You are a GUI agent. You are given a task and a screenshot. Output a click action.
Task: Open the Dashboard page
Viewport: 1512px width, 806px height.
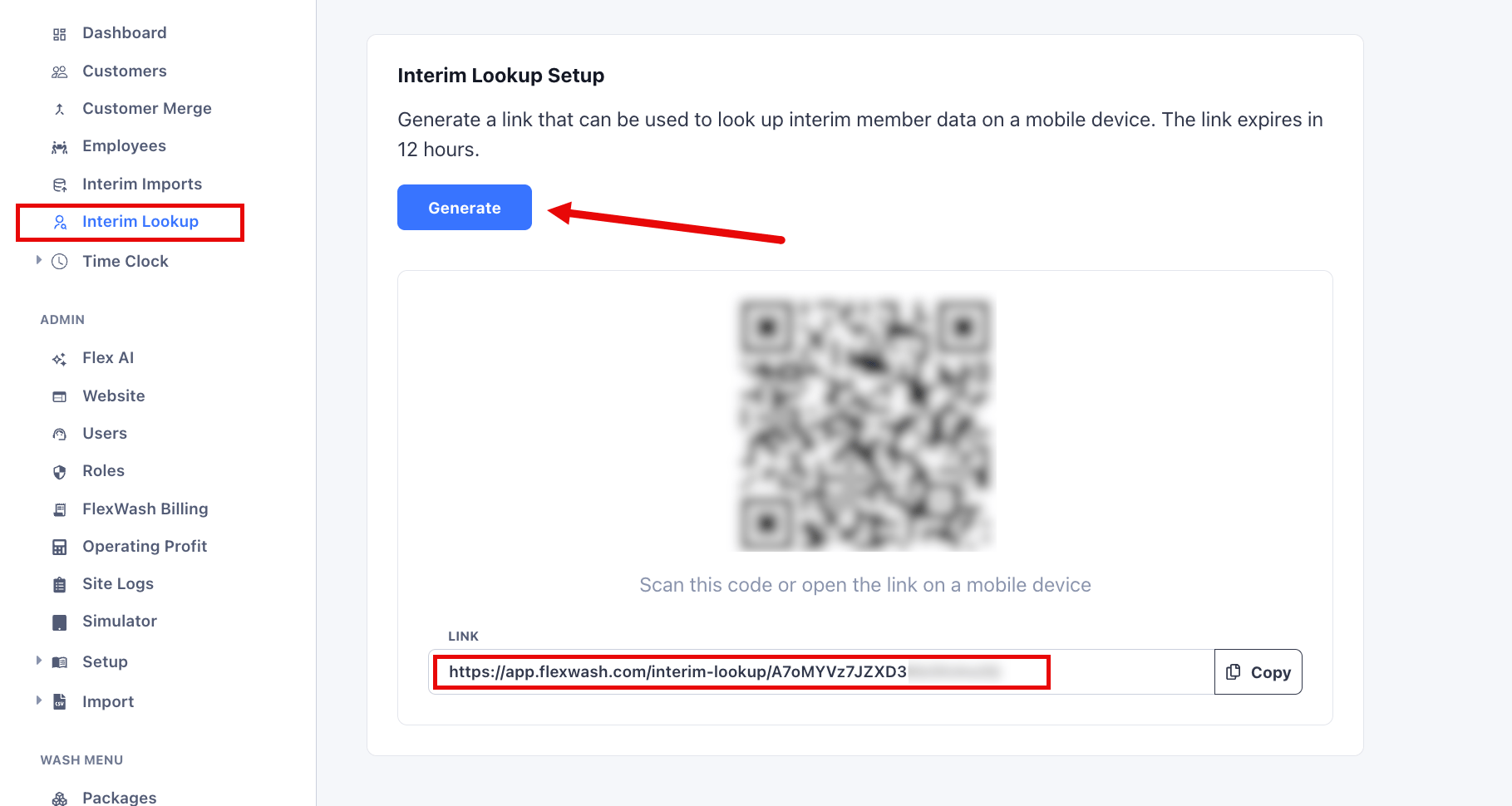[x=125, y=33]
